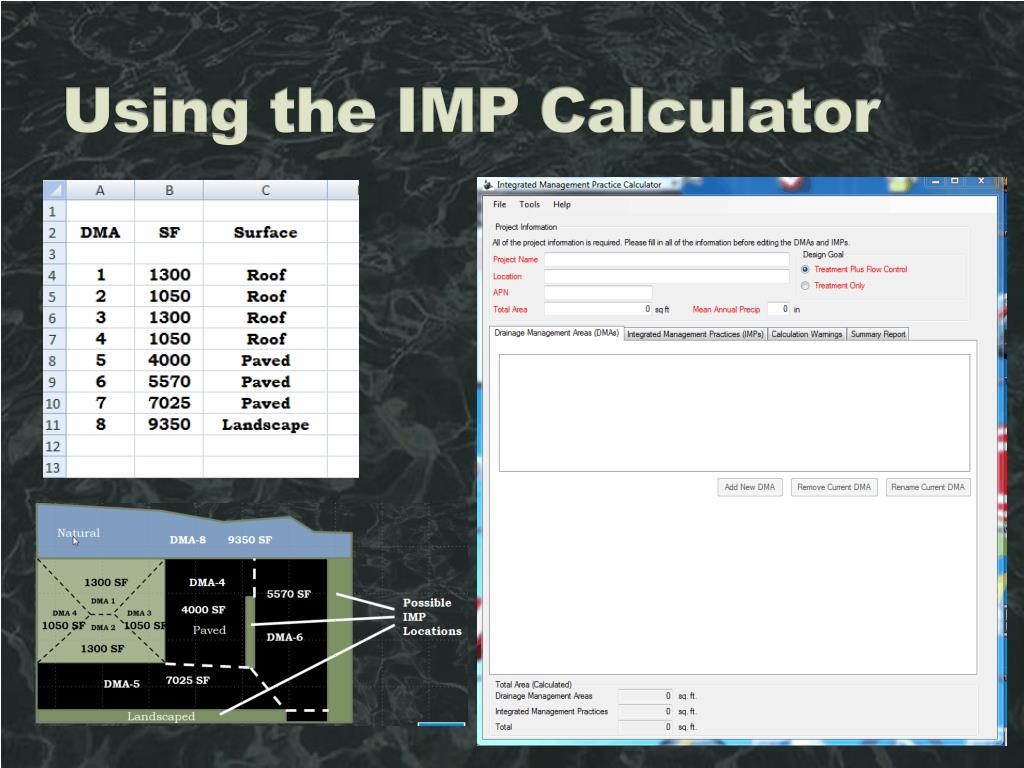
Task: Switch to Drainage Management Areas (DMAs) tab
Action: coord(556,333)
